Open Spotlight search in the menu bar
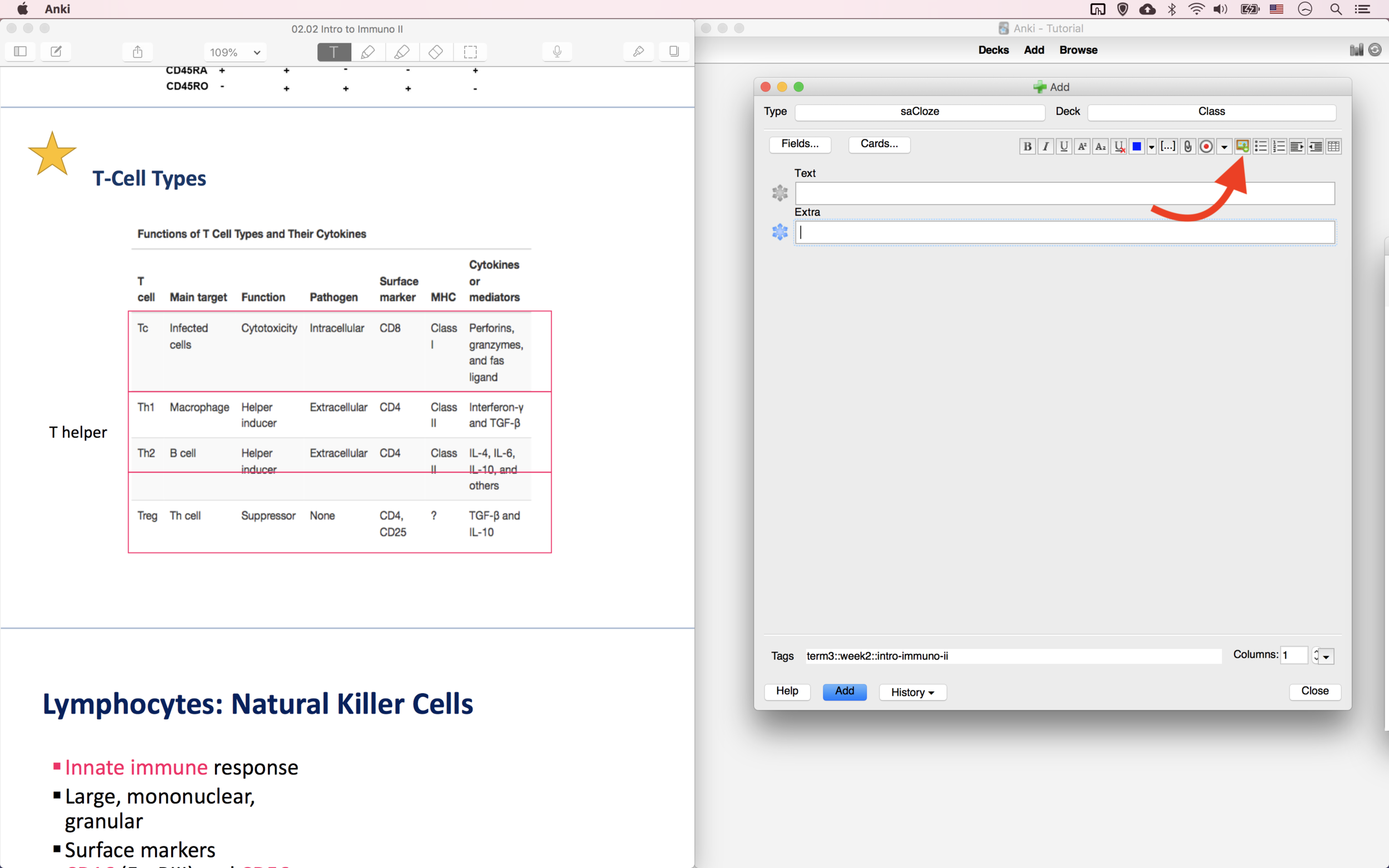Viewport: 1389px width, 868px height. pyautogui.click(x=1336, y=9)
